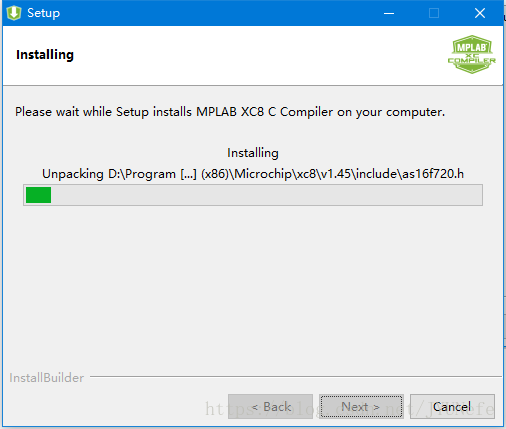Click the MPLAB XC Compiler logo

point(472,54)
